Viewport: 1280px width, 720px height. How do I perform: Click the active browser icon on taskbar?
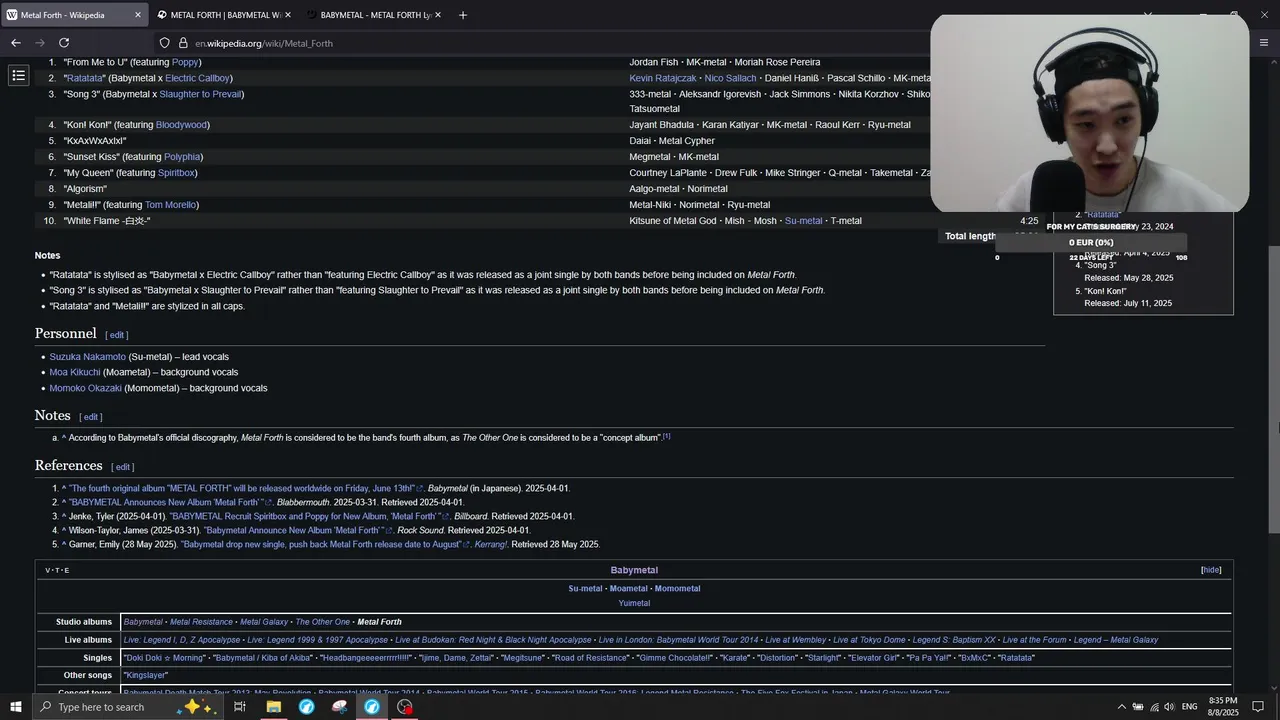372,707
